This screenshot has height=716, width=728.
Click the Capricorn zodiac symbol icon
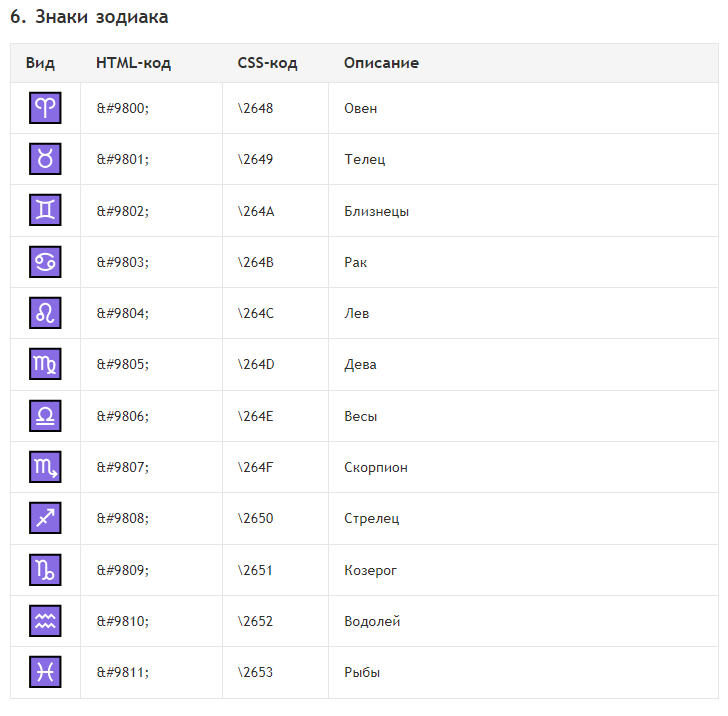45,570
